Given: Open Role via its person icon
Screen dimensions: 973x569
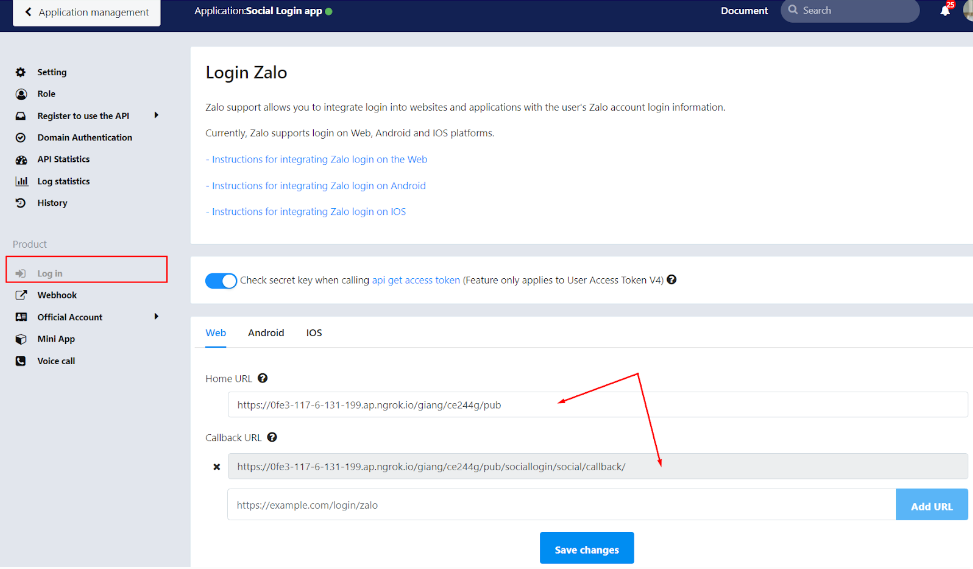Looking at the screenshot, I should click(x=21, y=94).
